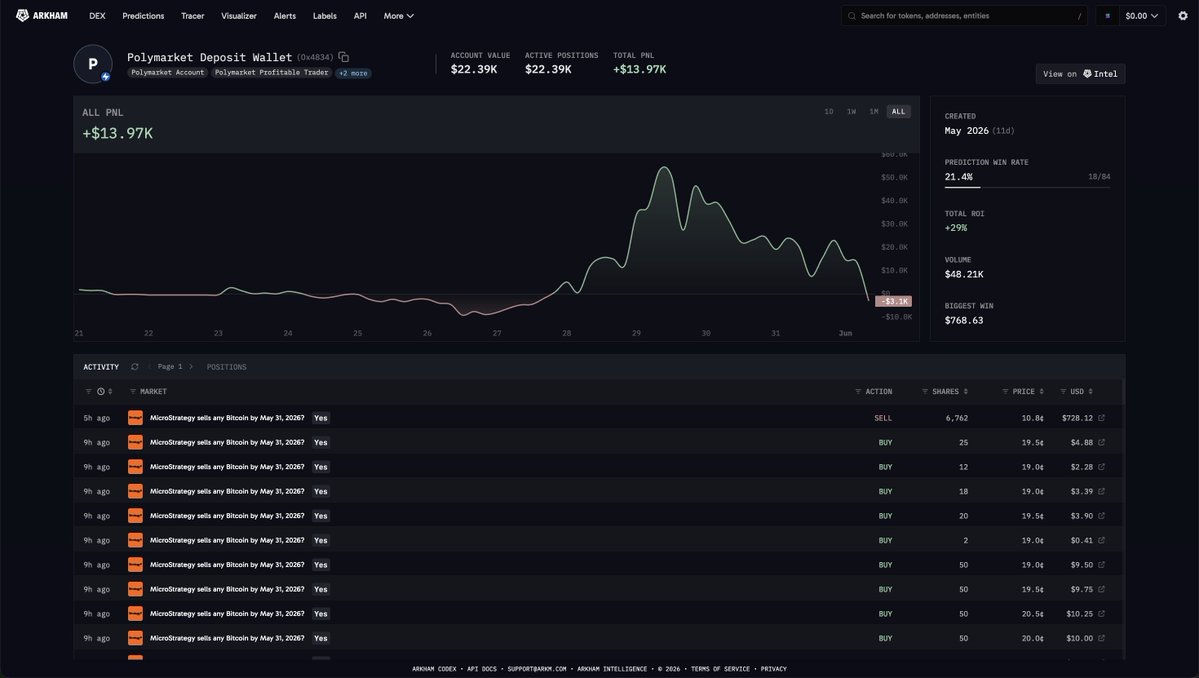This screenshot has height=678, width=1199.
Task: Go to previous activity page arrow
Action: coord(150,367)
